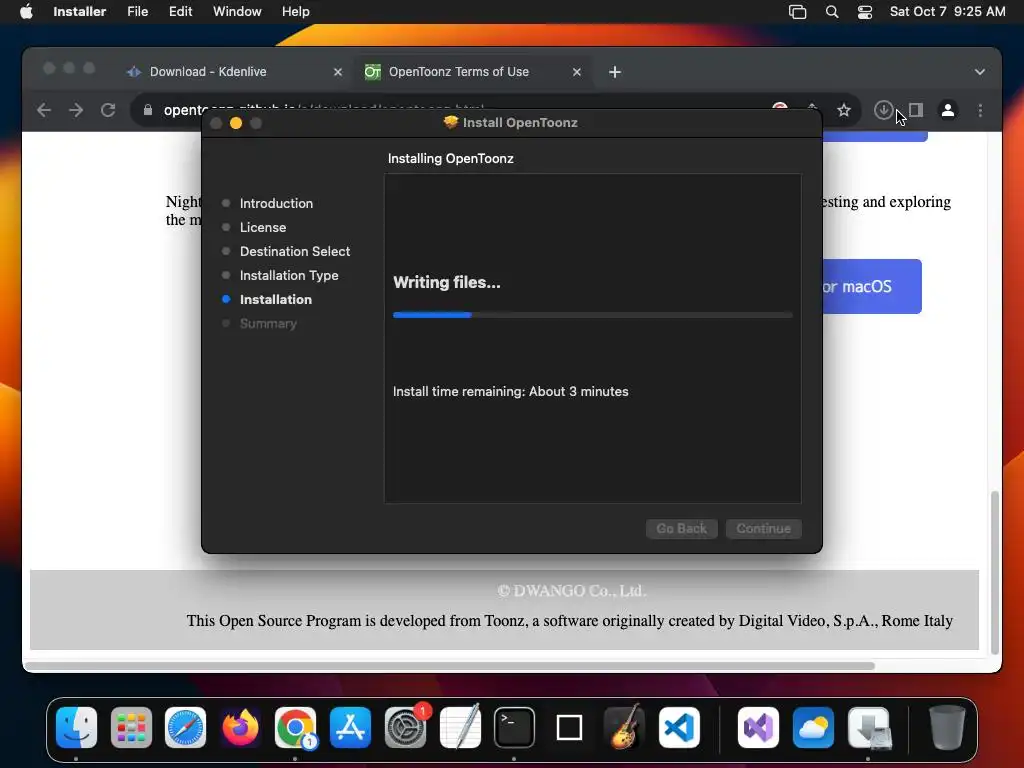Screen dimensions: 1024x768
Task: Select the Summary step in installer
Action: [x=268, y=323]
